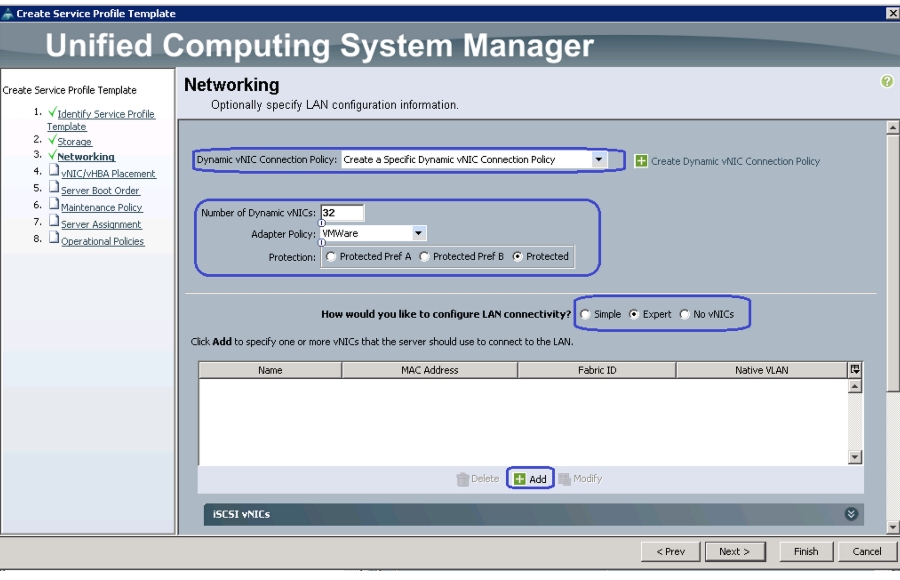Click the green help question mark icon

(887, 82)
